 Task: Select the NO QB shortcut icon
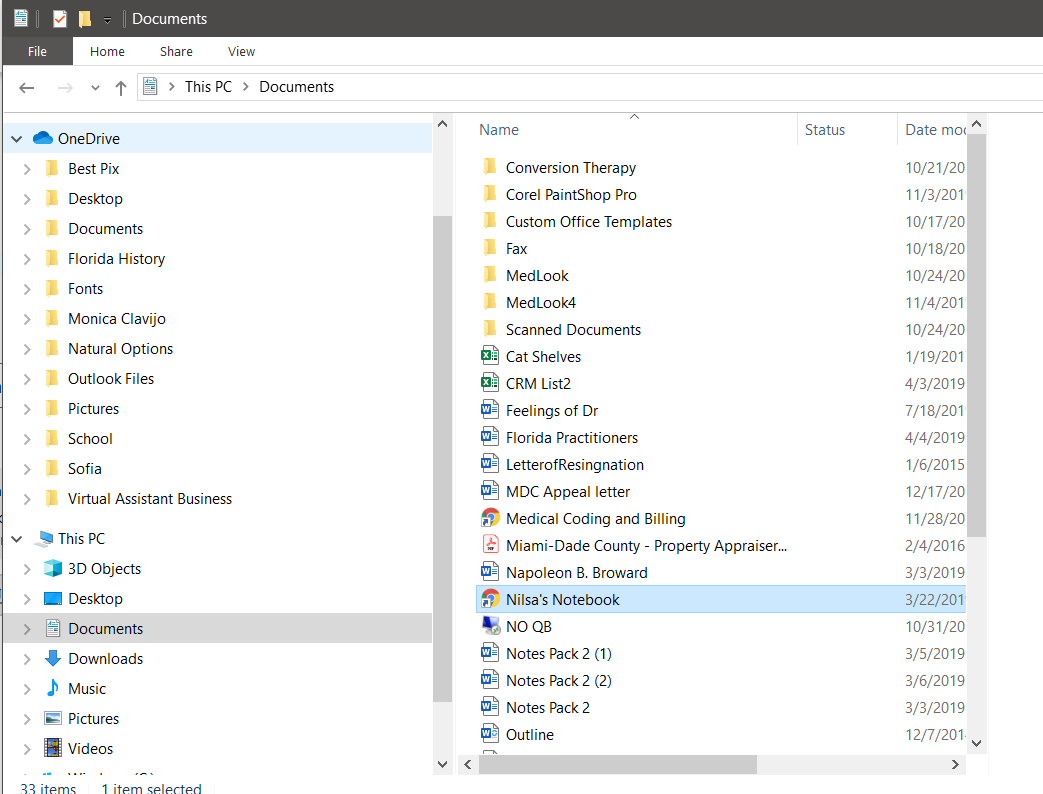point(490,626)
